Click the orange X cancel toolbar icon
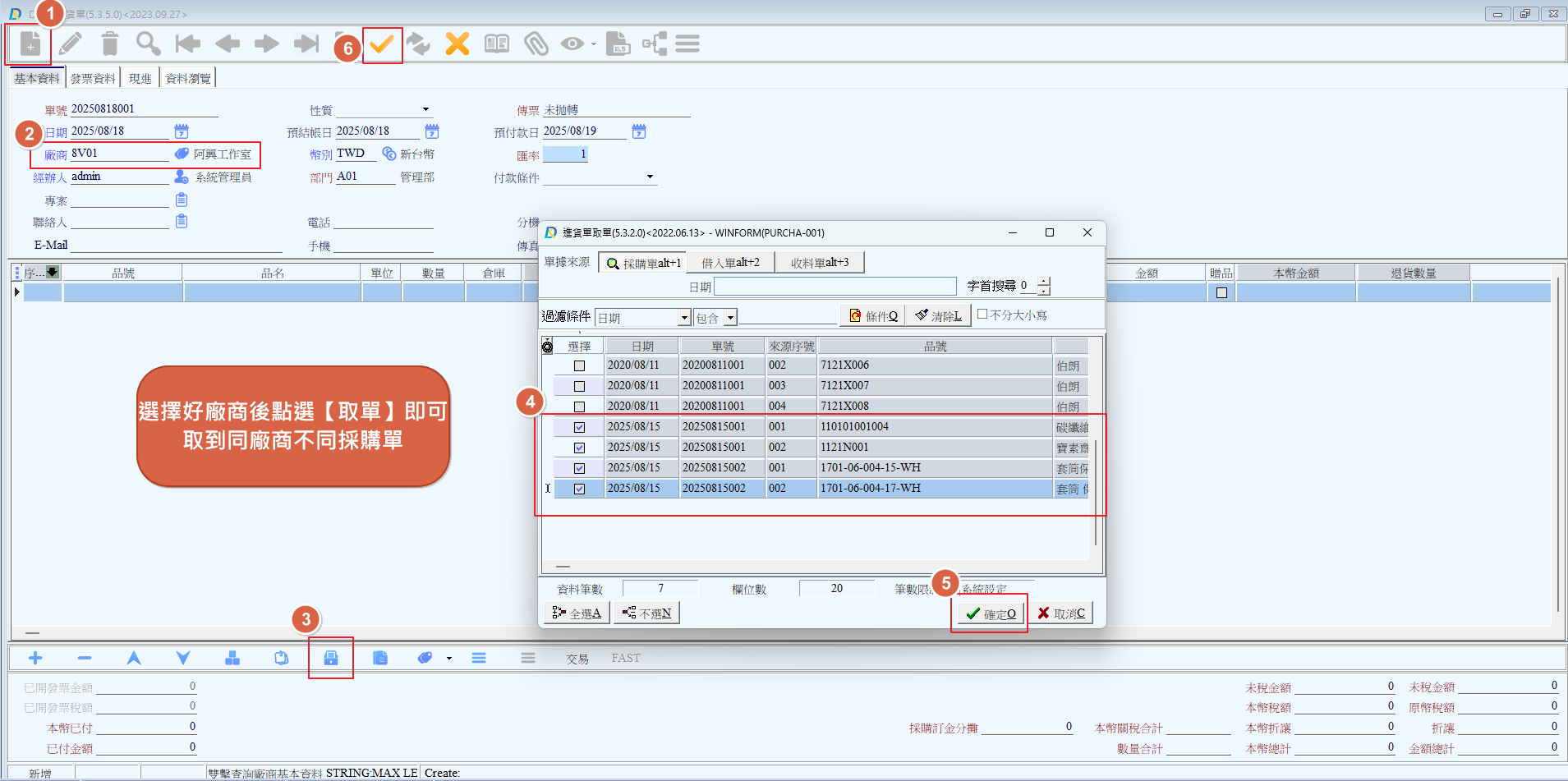 pos(458,44)
